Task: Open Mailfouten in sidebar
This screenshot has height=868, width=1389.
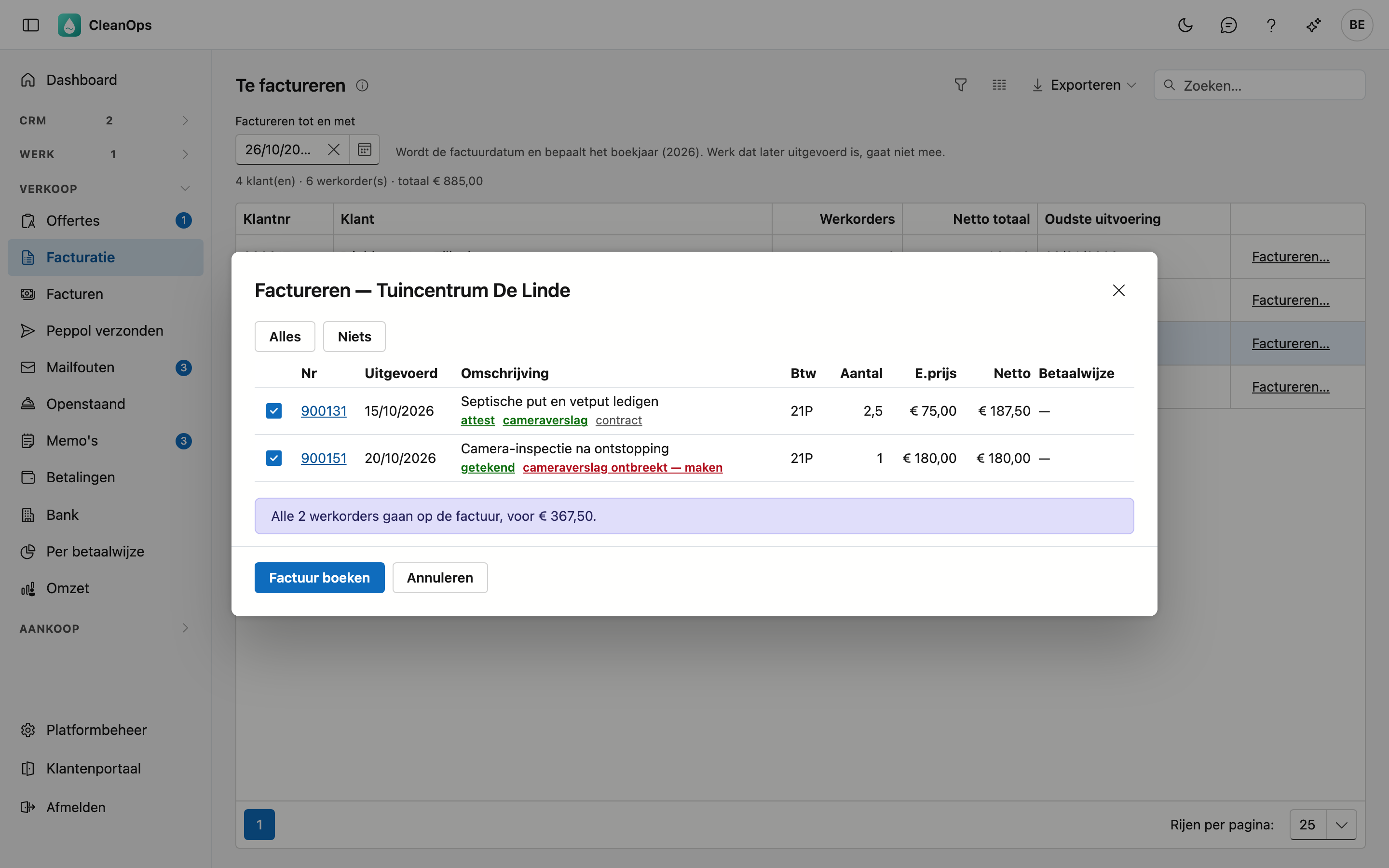Action: [x=106, y=367]
